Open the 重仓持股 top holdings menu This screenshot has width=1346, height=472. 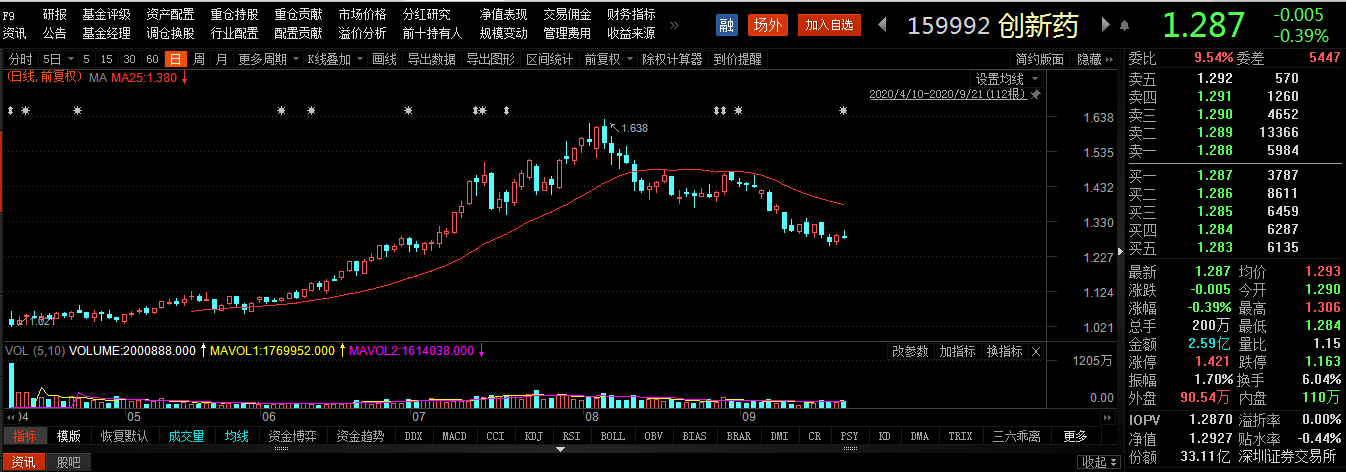(x=234, y=15)
